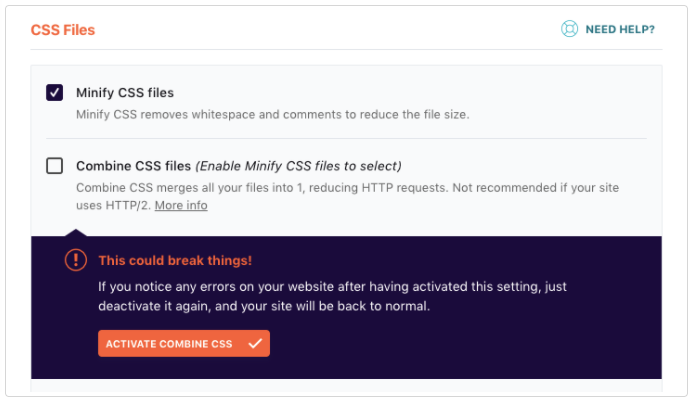The height and width of the screenshot is (402, 694).
Task: Enable the Combine CSS files checkbox
Action: 54,166
